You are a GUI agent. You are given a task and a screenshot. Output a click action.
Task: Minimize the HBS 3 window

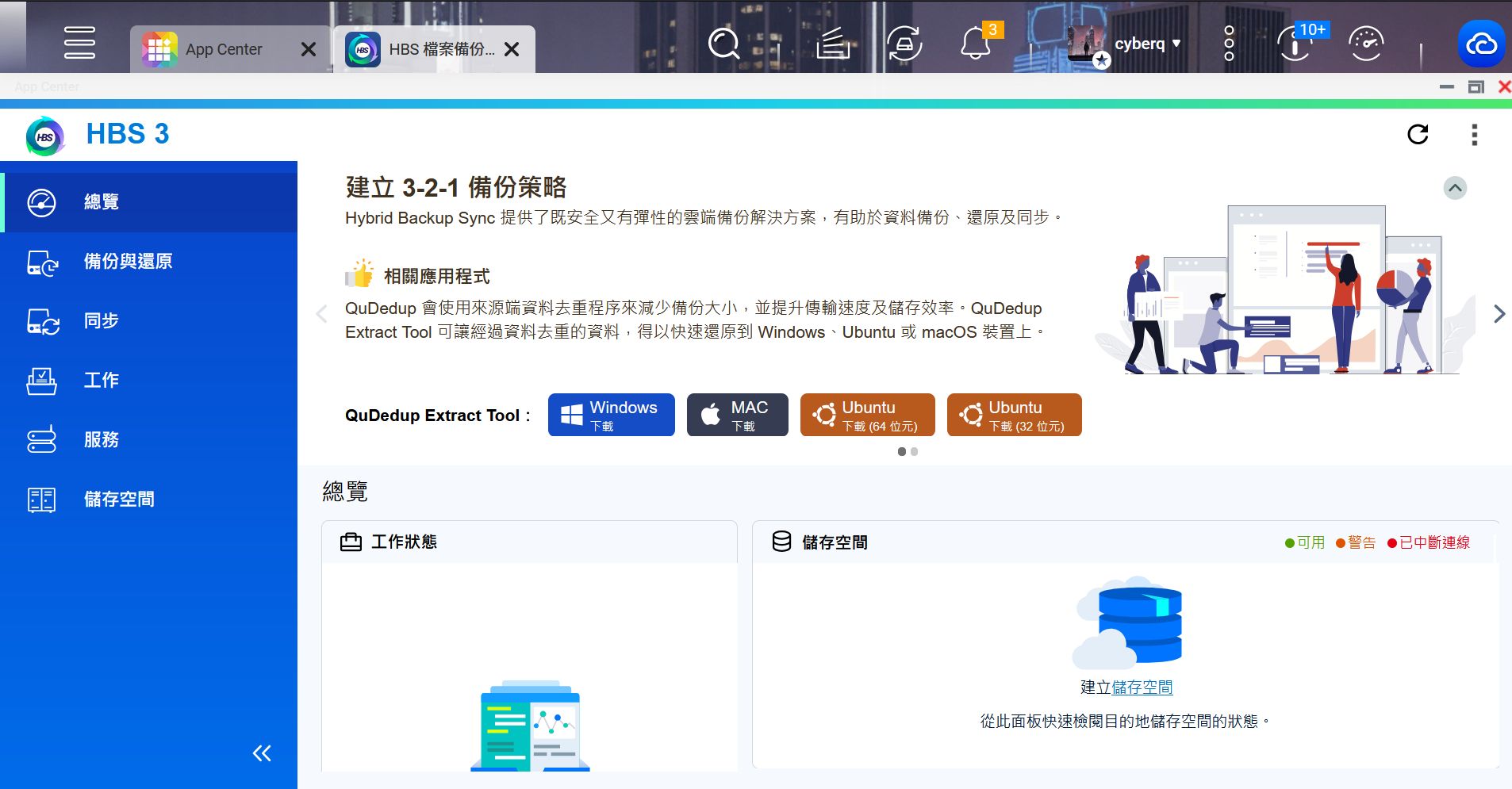1447,86
